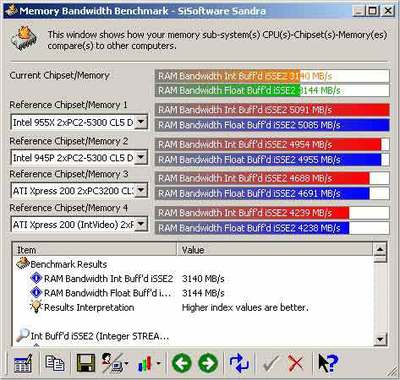Click the context help cursor icon
This screenshot has height=380, width=400.
point(328,363)
